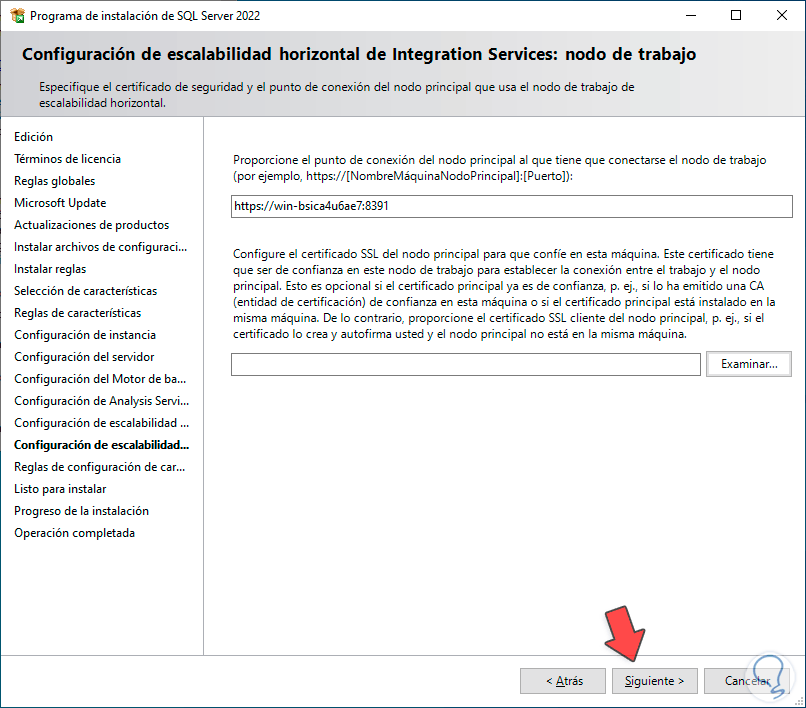Click the SQL Server installer title bar icon

[x=17, y=15]
